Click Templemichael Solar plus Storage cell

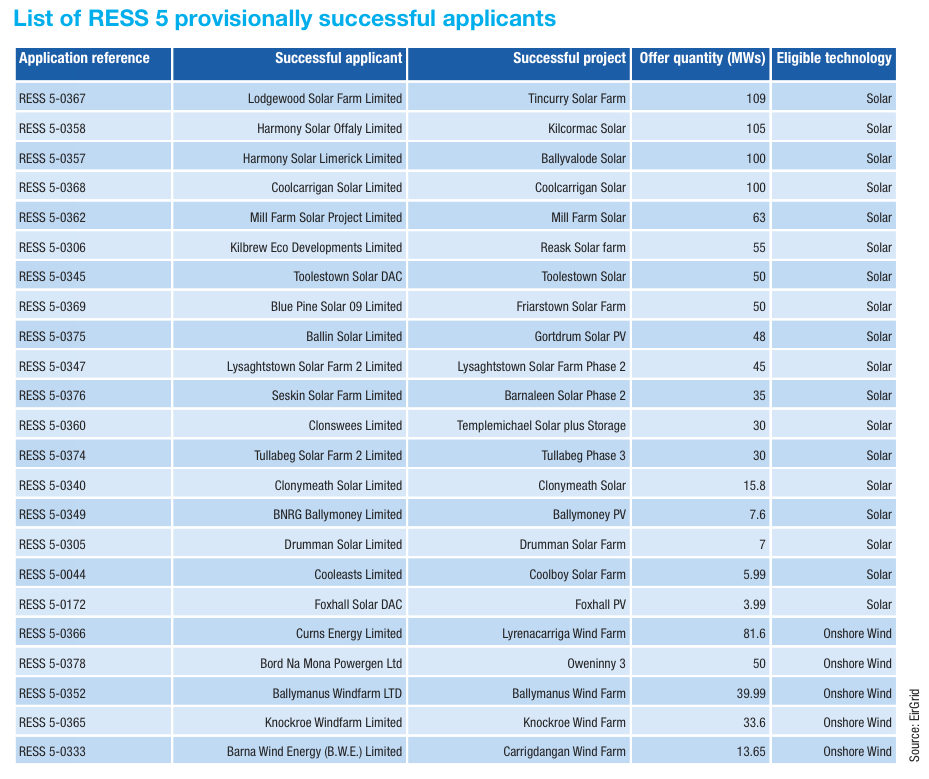[541, 426]
